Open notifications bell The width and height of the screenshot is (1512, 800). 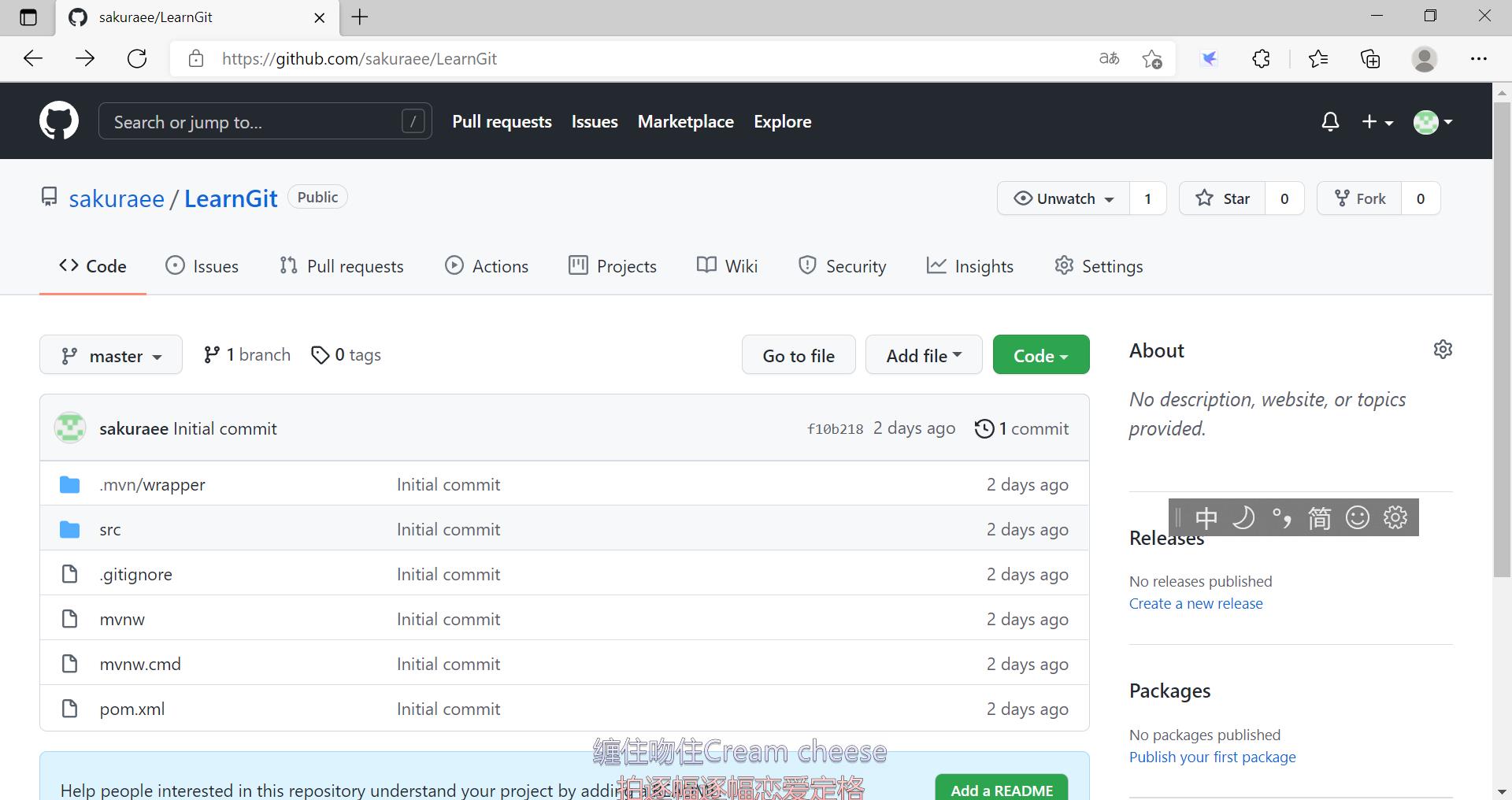1330,122
